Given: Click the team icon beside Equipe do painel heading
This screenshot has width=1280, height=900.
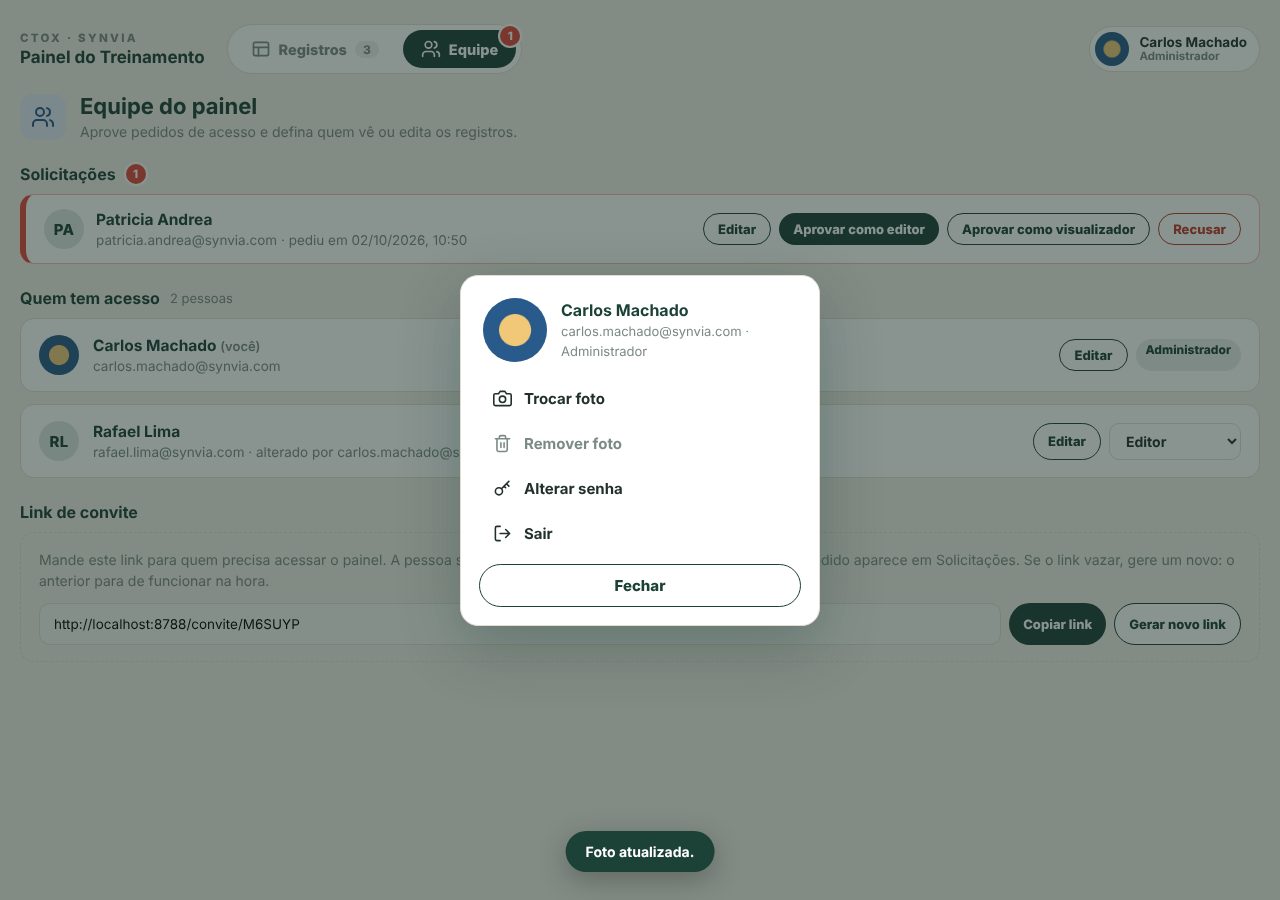Looking at the screenshot, I should [43, 117].
